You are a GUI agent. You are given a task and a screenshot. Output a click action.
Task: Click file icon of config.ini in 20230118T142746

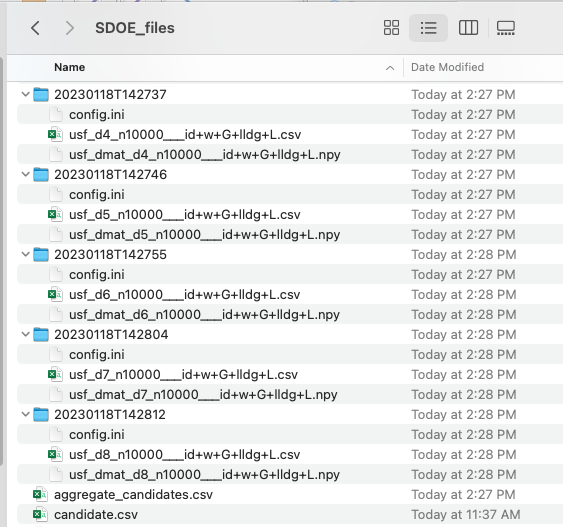[56, 195]
